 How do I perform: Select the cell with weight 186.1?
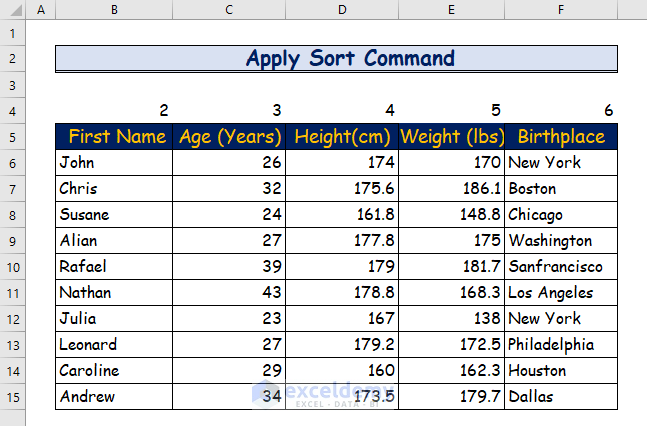(451, 189)
